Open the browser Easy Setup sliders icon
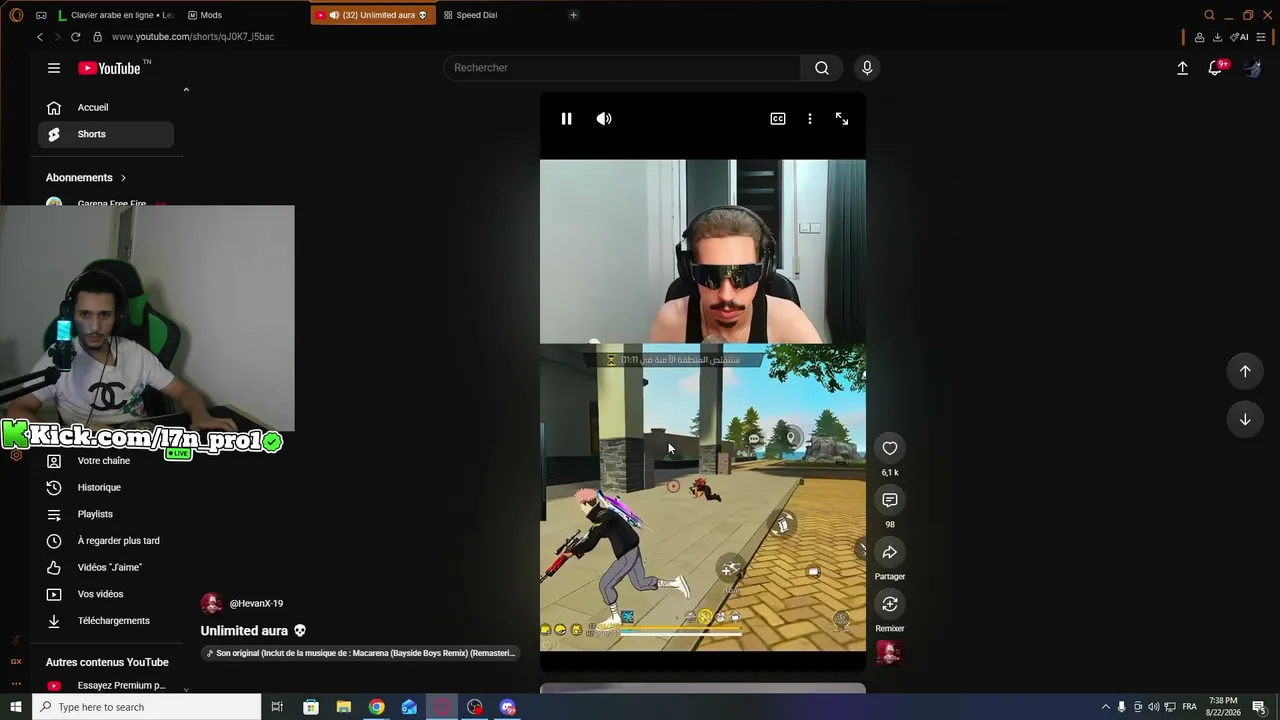 pos(1261,37)
